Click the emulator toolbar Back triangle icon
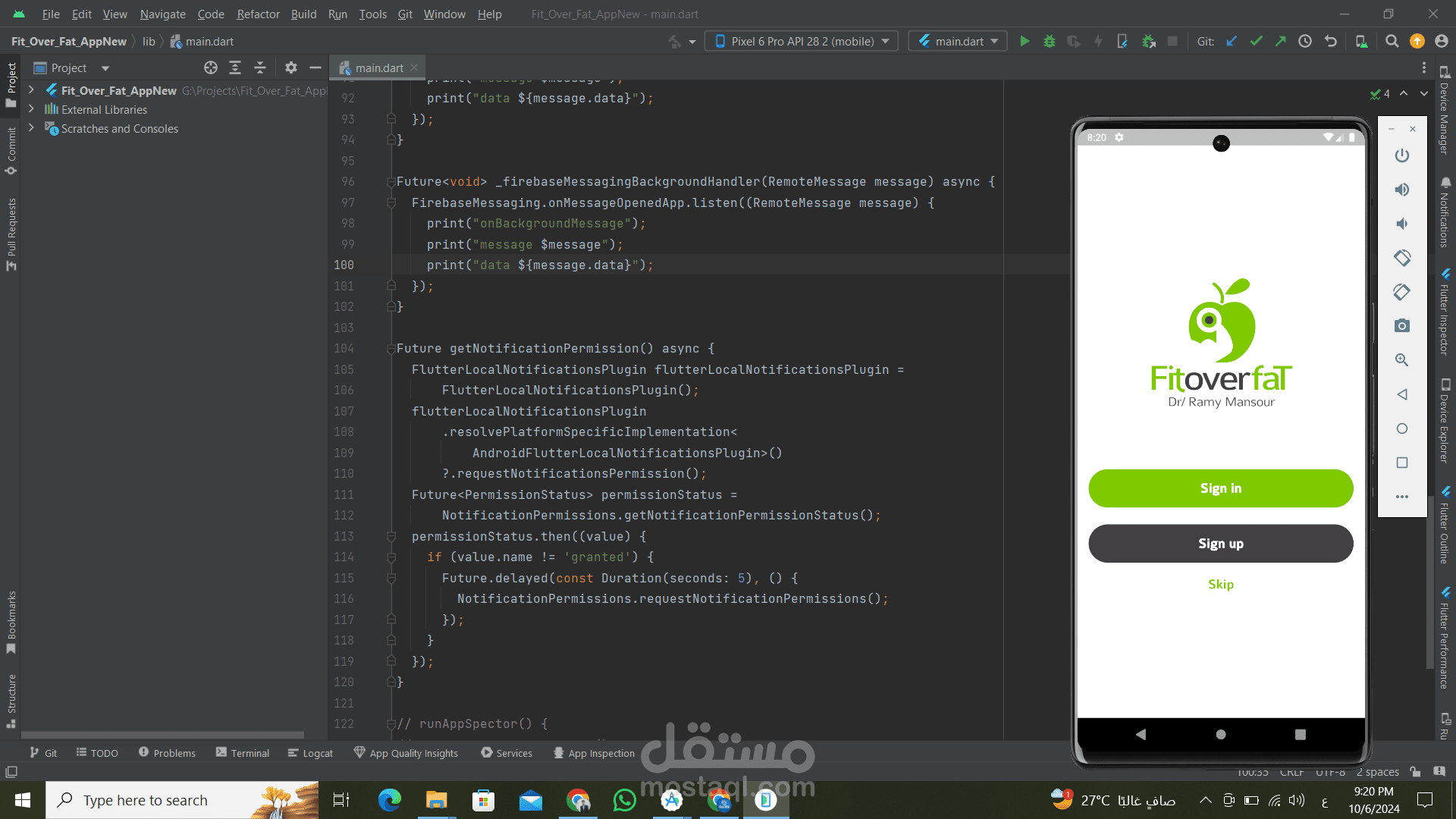This screenshot has width=1456, height=819. (x=1402, y=394)
